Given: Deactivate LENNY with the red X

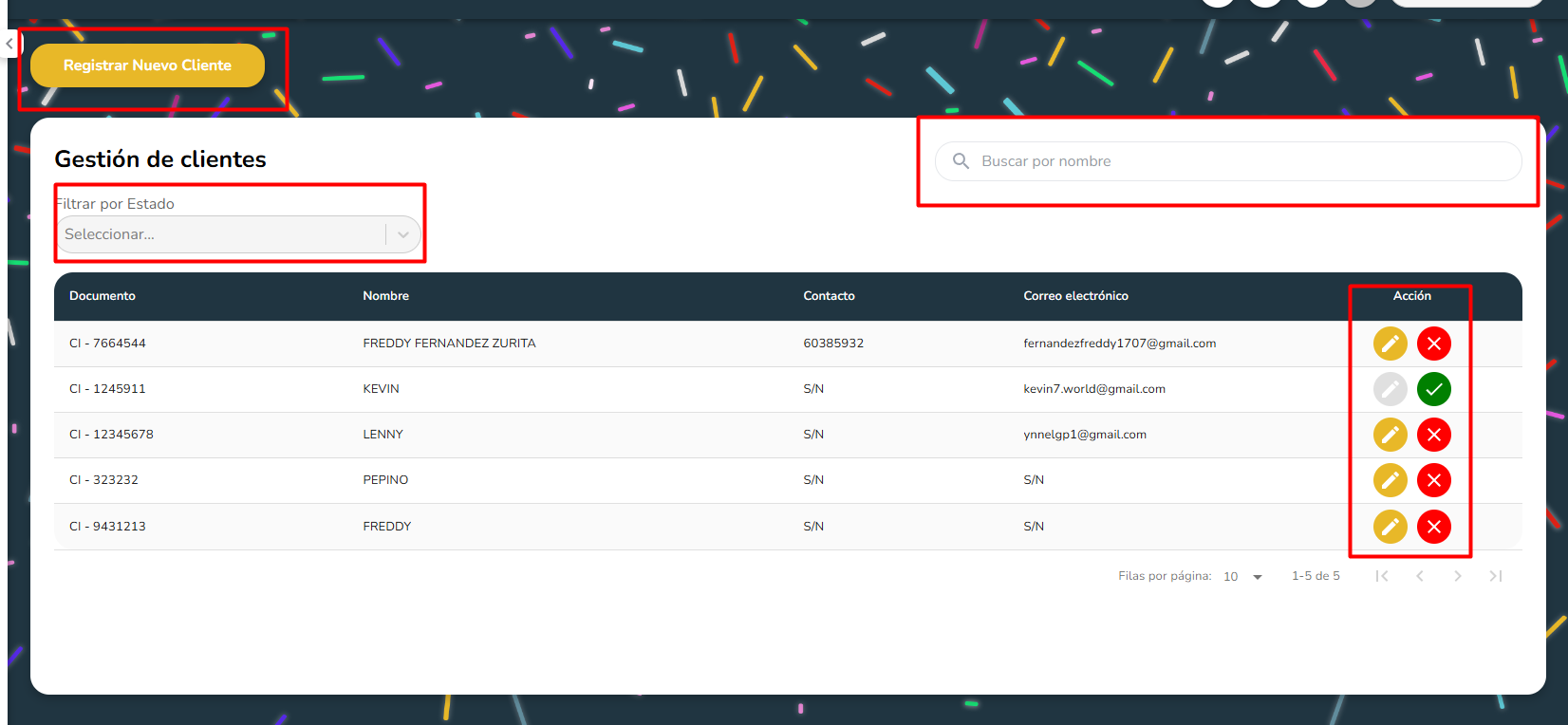Looking at the screenshot, I should pos(1433,435).
